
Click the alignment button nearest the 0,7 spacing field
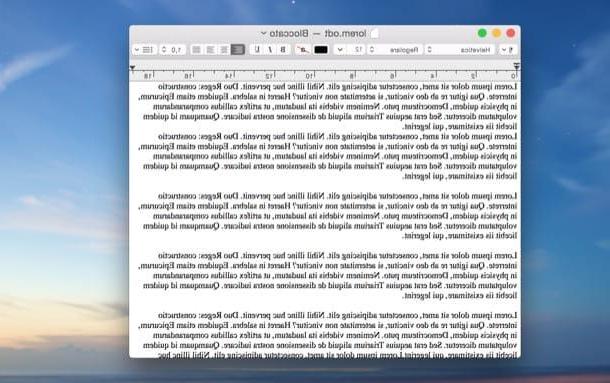pos(197,50)
